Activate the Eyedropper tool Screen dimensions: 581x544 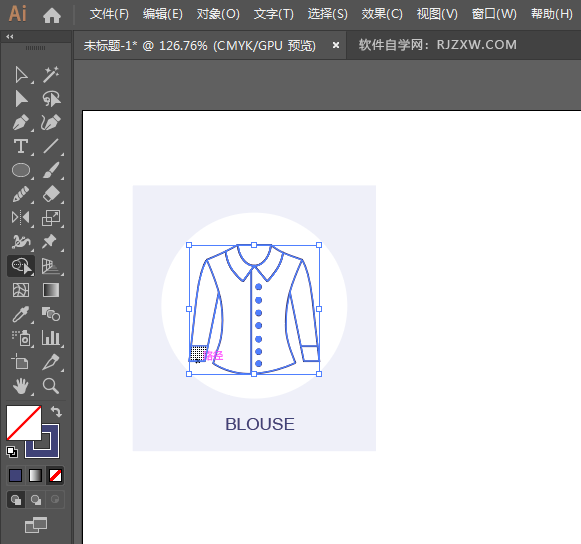click(x=21, y=314)
